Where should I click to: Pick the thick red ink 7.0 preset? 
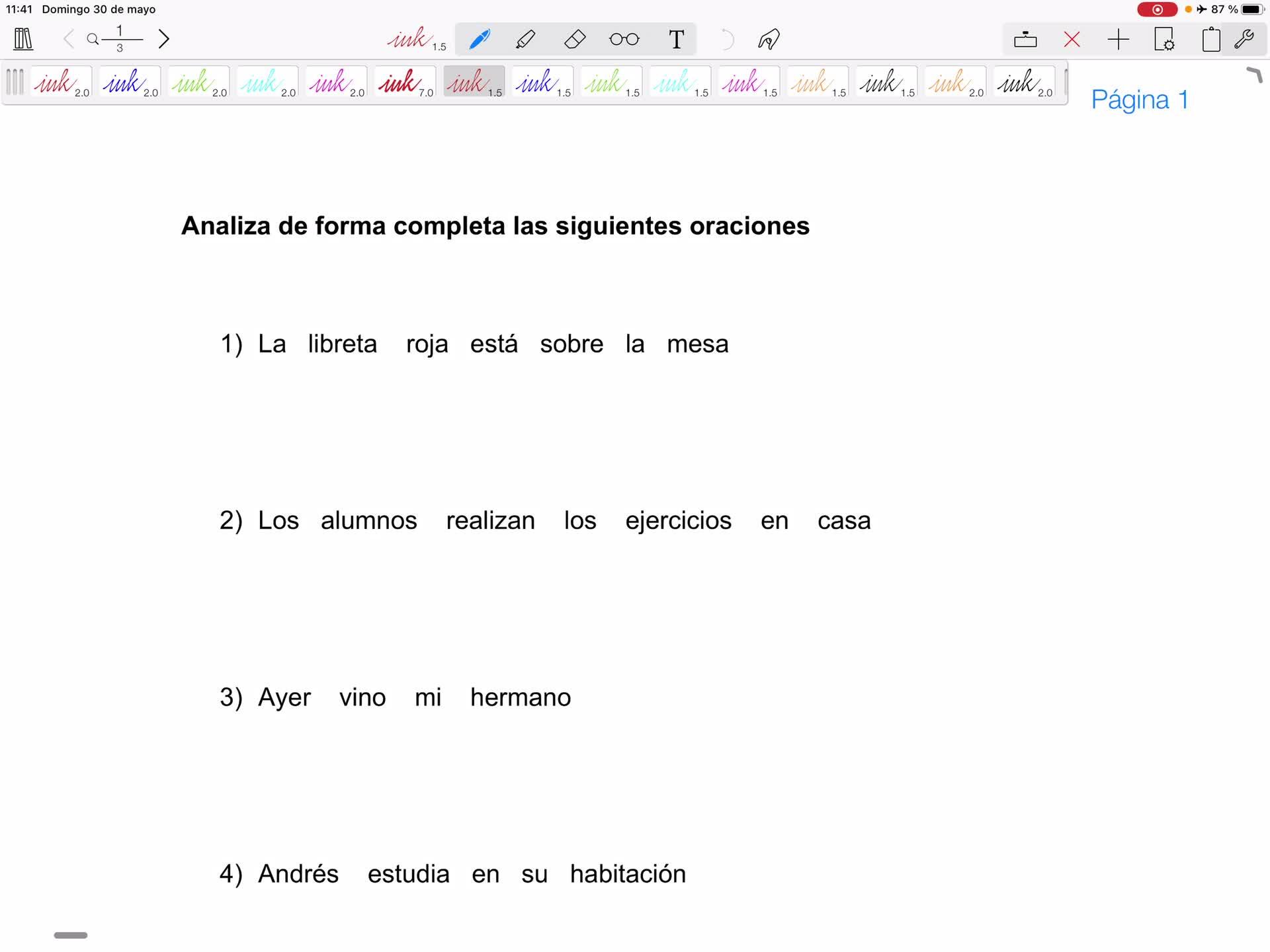(x=405, y=83)
